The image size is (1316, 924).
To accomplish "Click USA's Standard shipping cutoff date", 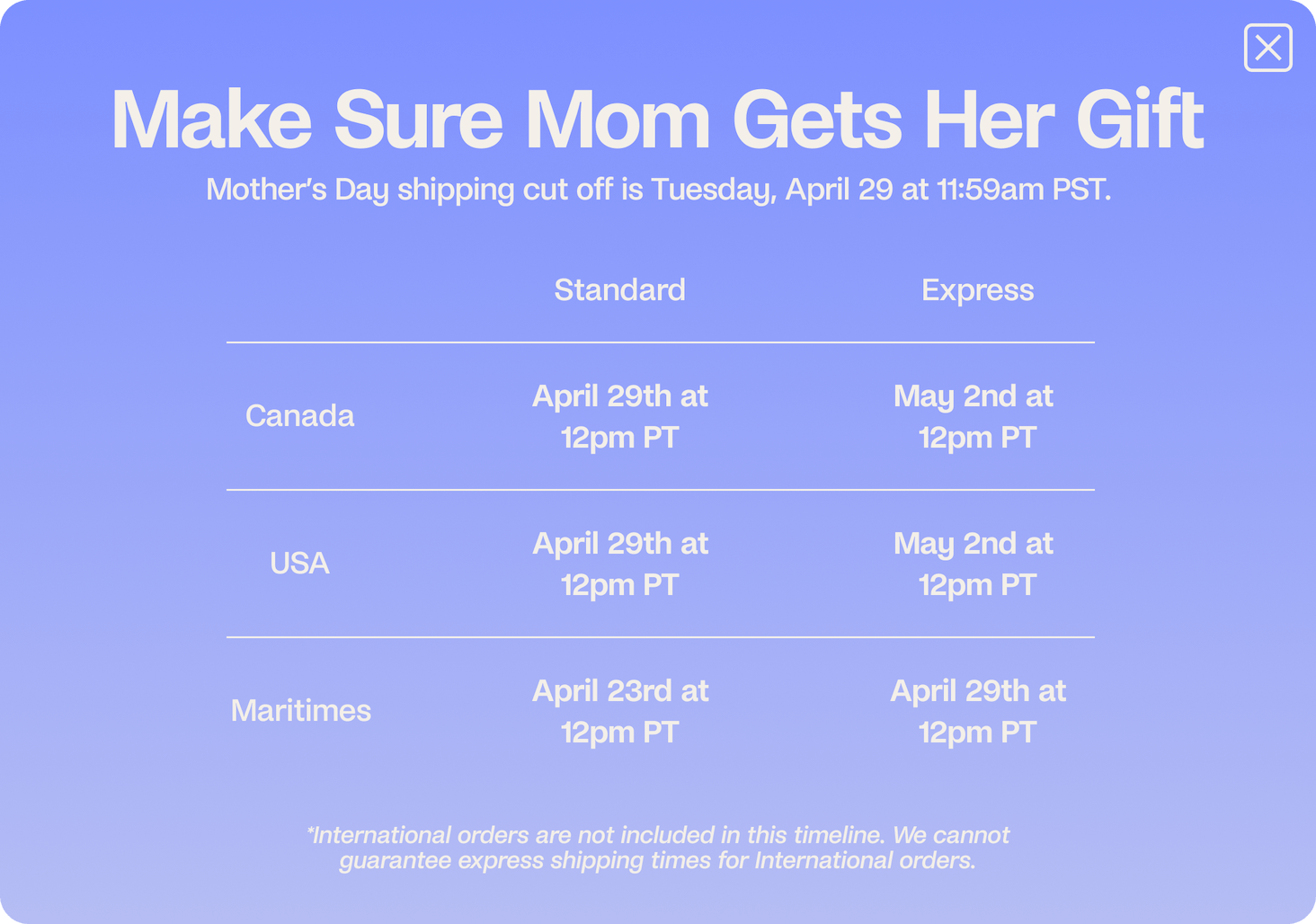I will (619, 564).
